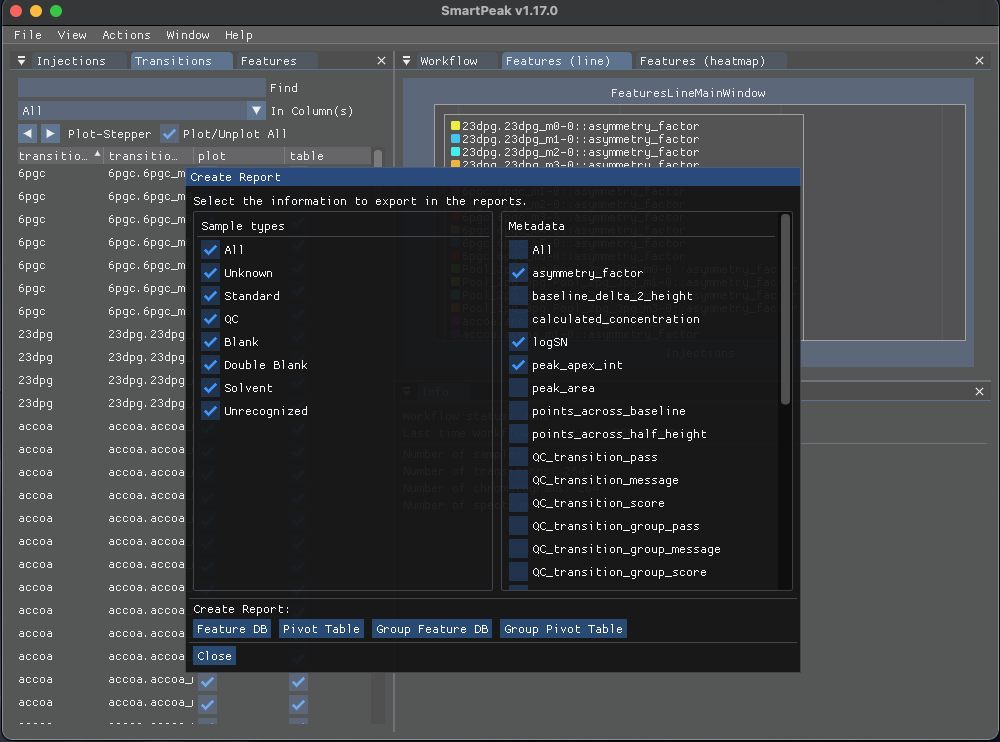Open the Window menu
The image size is (1000, 742).
tap(188, 35)
